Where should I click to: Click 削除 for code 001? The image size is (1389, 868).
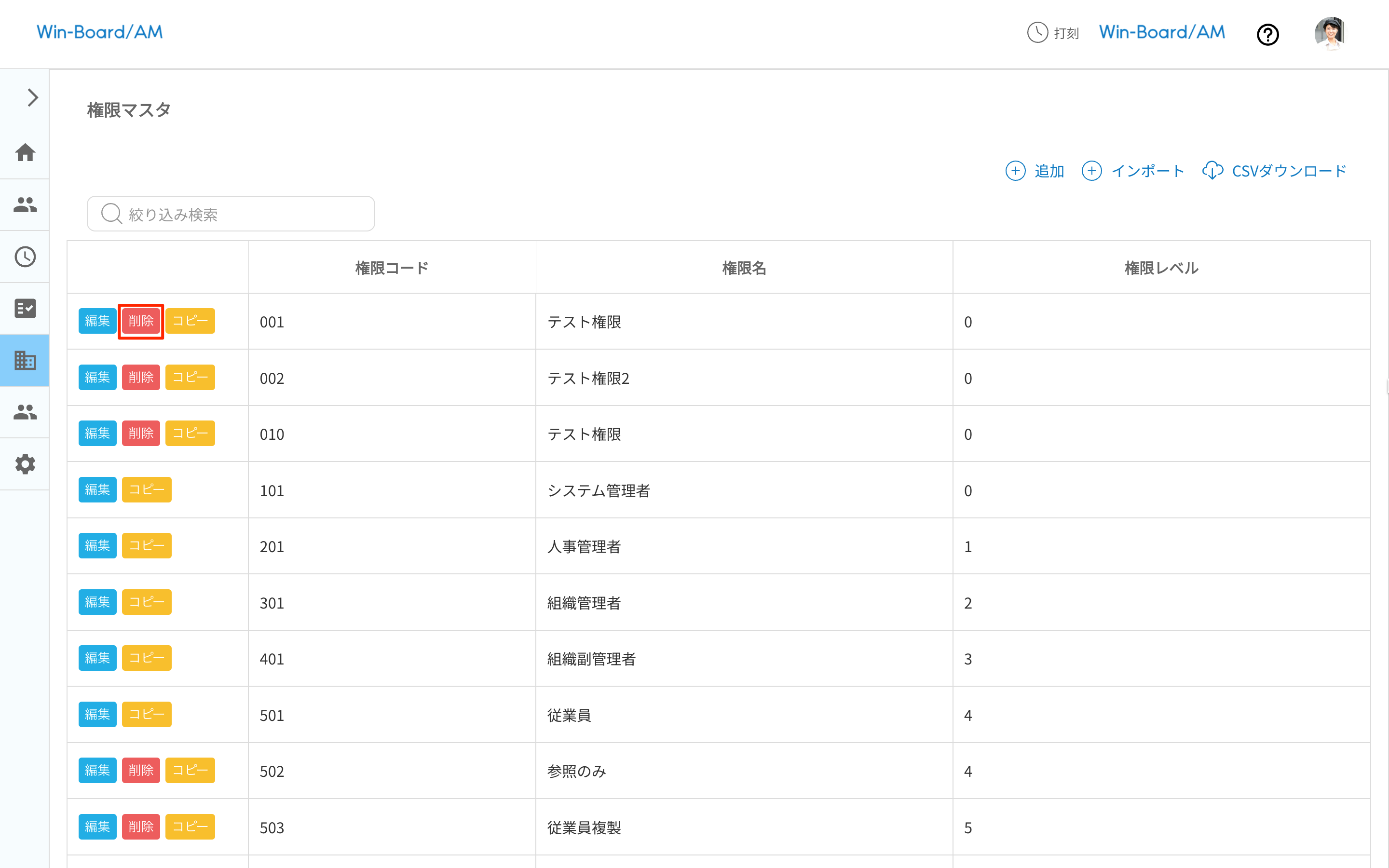141,321
